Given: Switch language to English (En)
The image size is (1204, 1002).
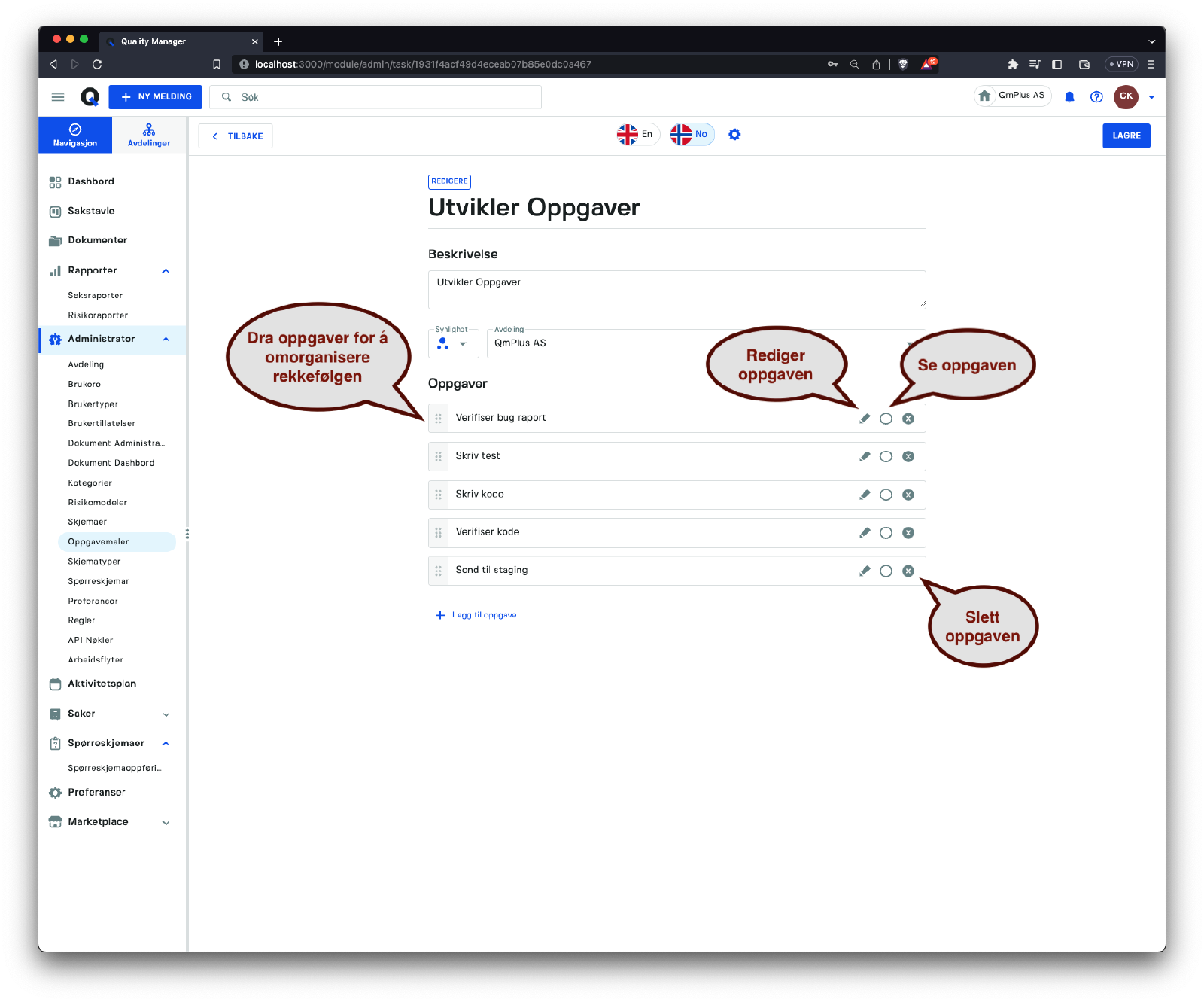Looking at the screenshot, I should point(637,135).
